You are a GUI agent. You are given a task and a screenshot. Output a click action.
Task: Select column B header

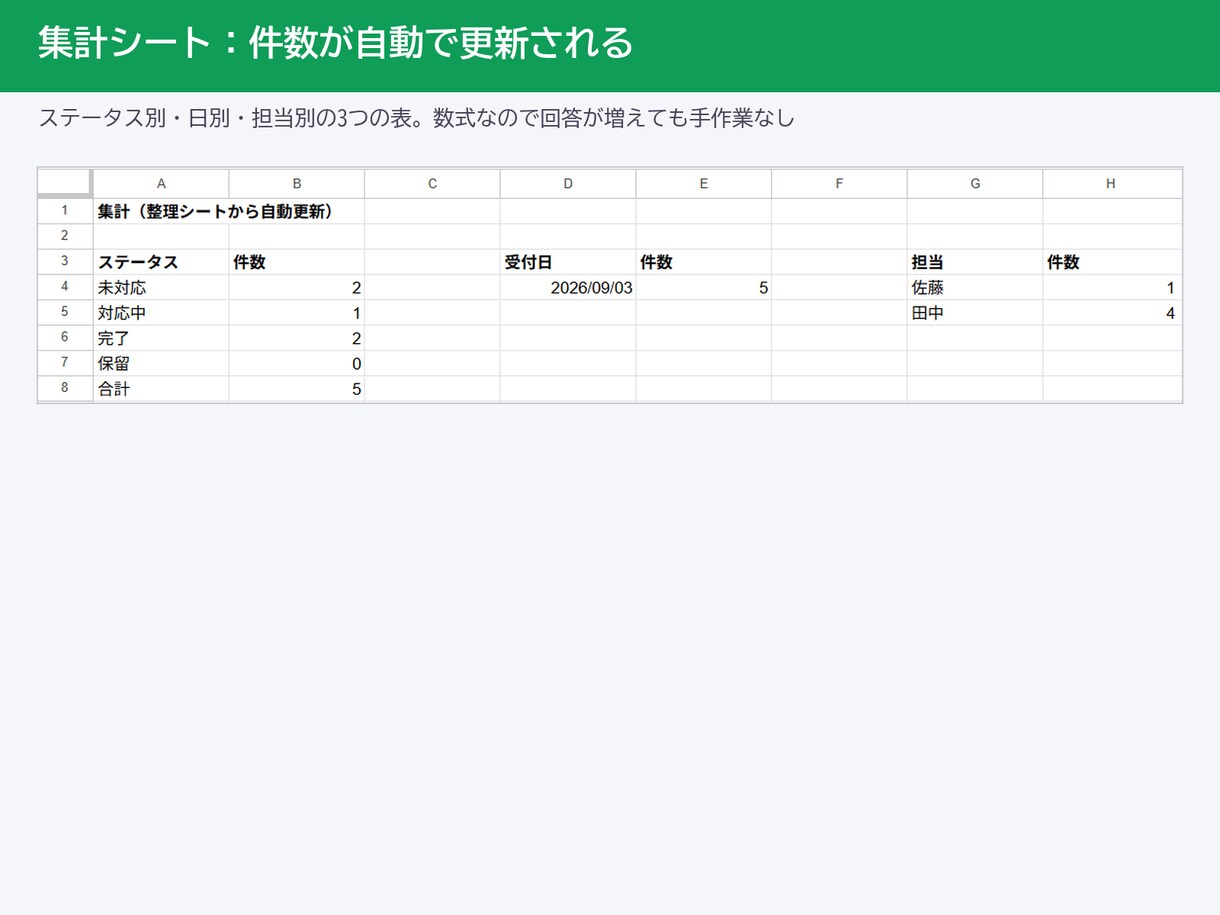point(297,184)
